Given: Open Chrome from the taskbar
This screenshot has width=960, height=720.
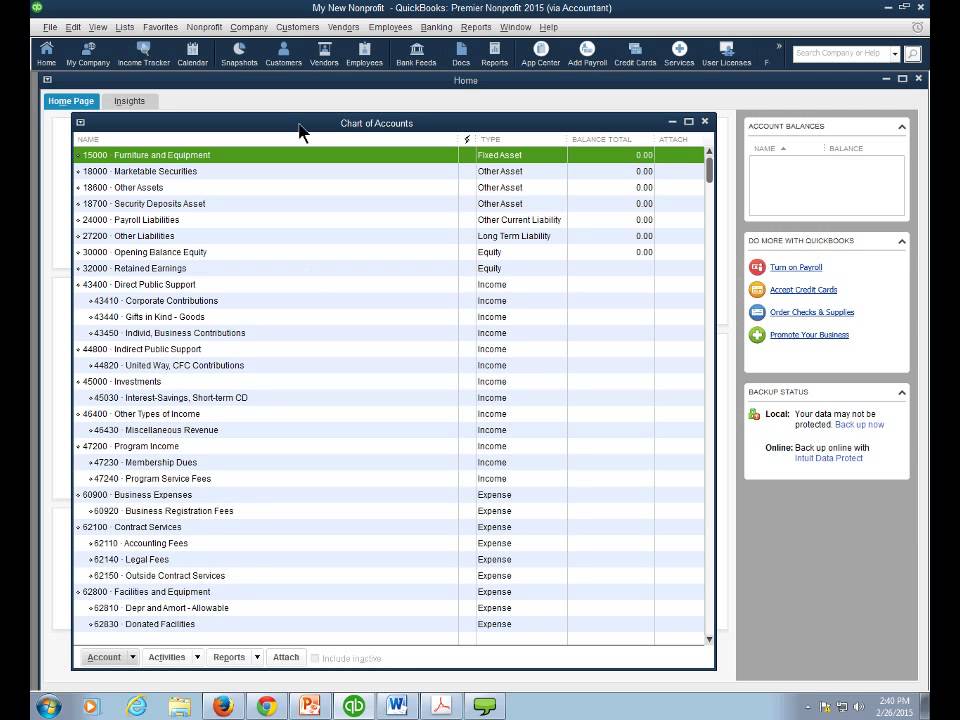Looking at the screenshot, I should (x=267, y=706).
